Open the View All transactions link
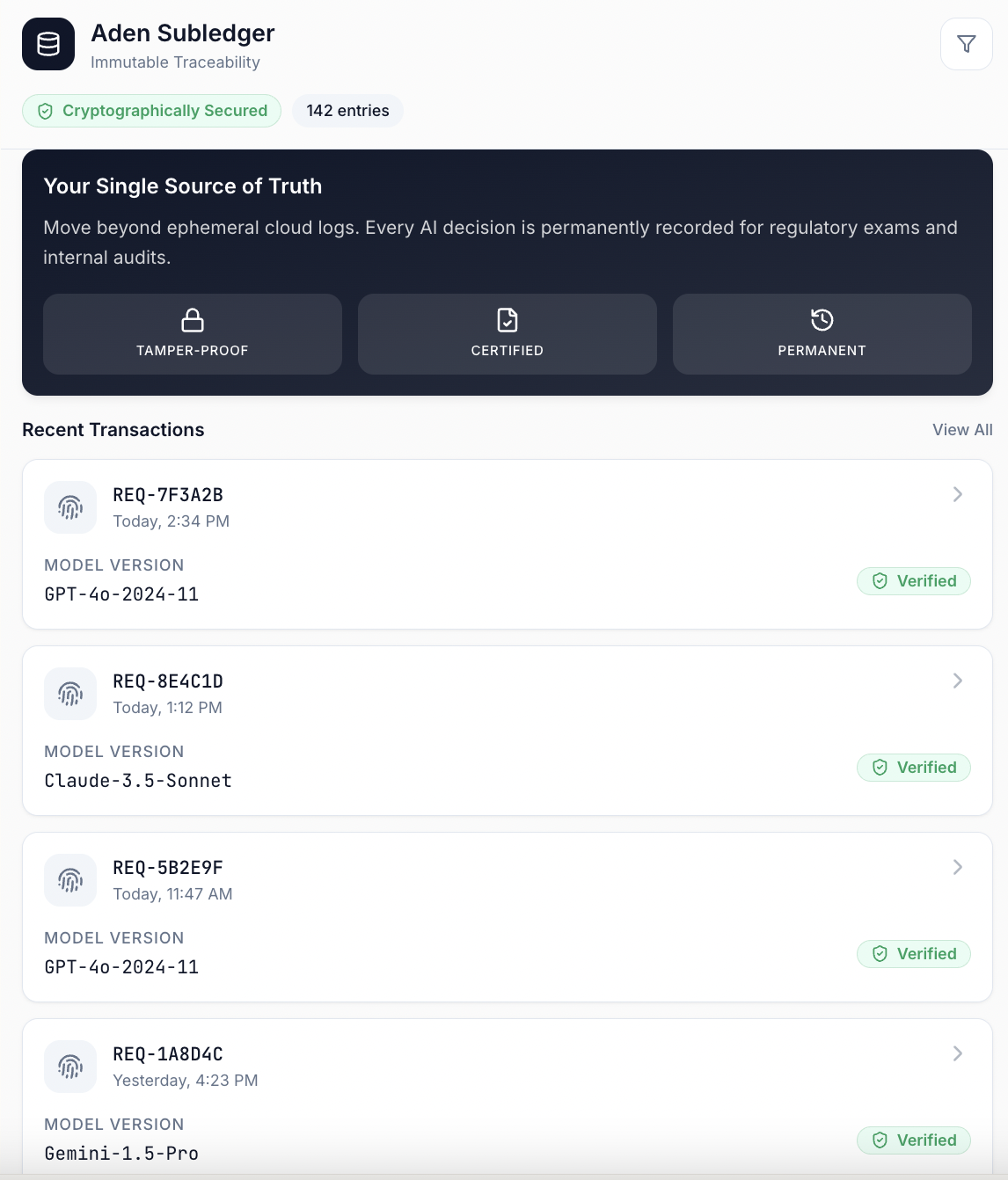 962,430
